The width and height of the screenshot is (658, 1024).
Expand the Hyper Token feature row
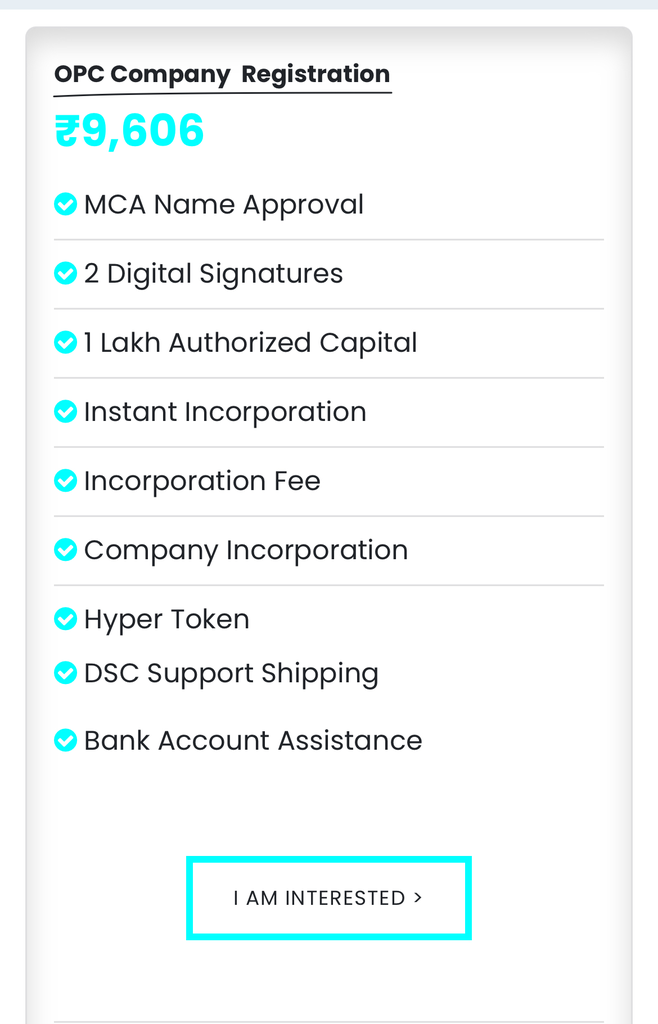(x=166, y=618)
